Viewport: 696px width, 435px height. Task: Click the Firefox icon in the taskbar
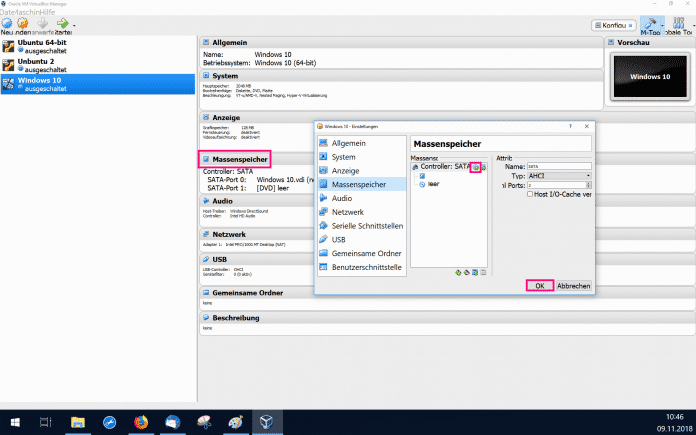(x=140, y=422)
